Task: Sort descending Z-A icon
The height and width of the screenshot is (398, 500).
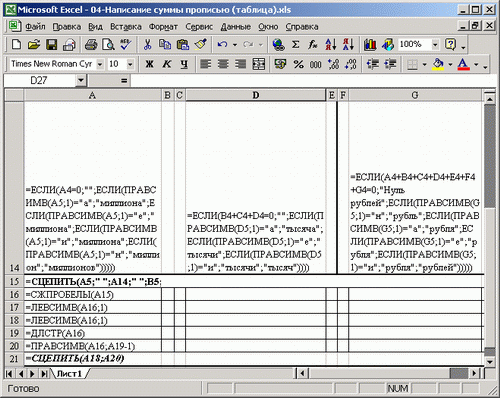Action: [348, 44]
